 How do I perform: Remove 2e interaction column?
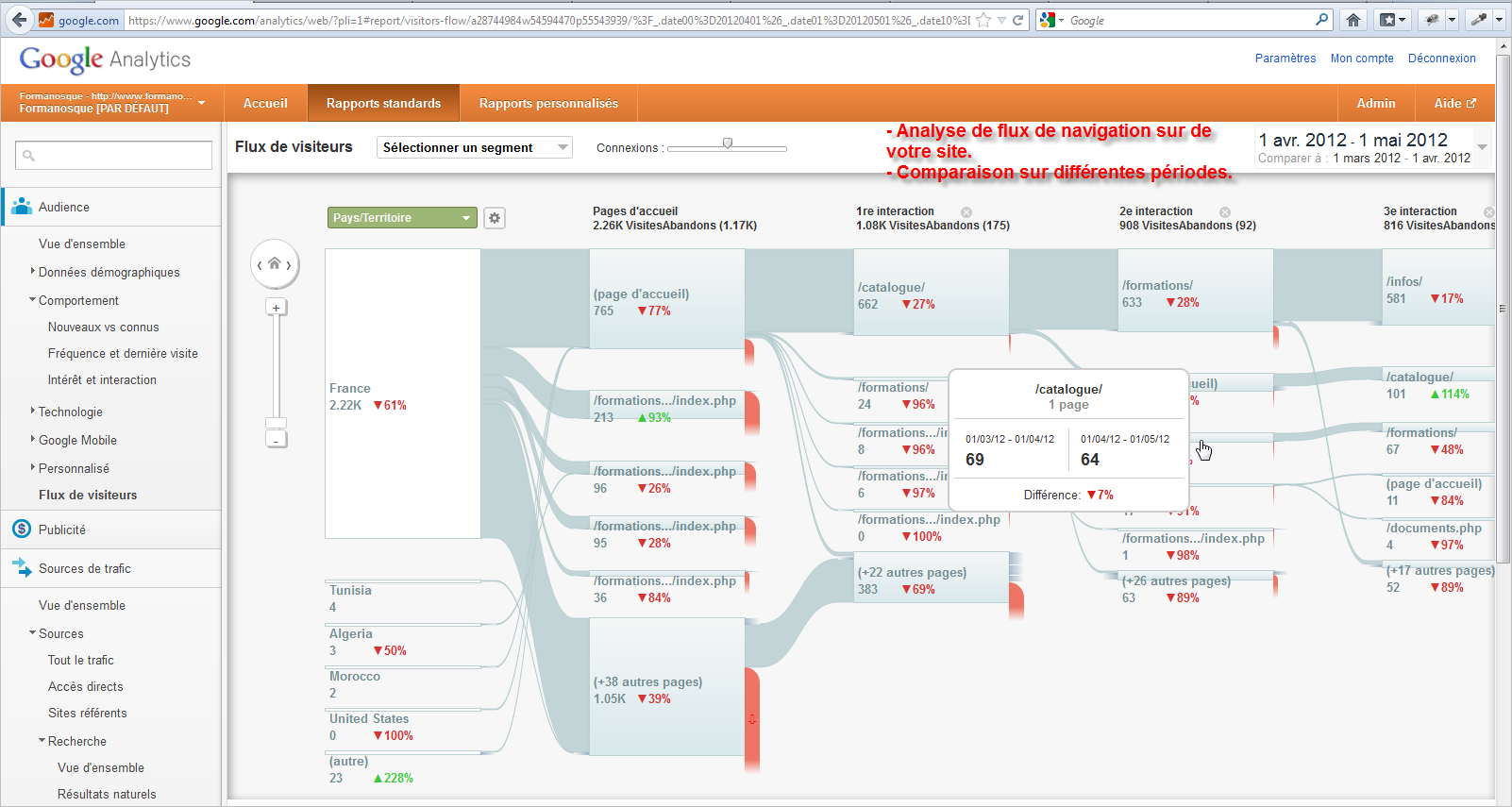(x=1225, y=212)
